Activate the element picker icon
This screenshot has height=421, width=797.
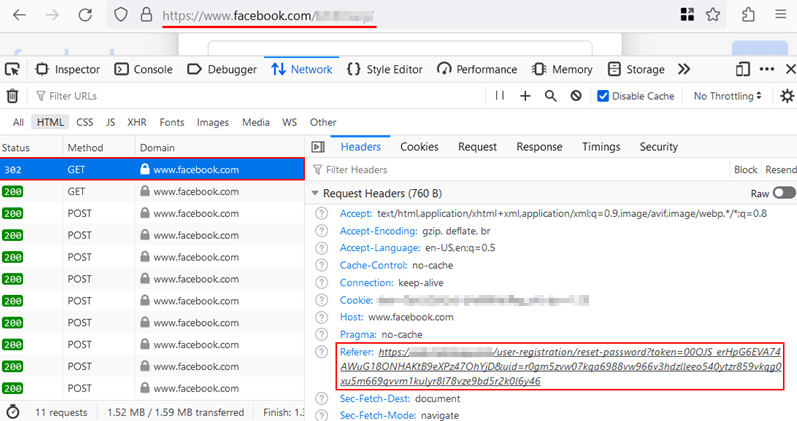(12, 69)
